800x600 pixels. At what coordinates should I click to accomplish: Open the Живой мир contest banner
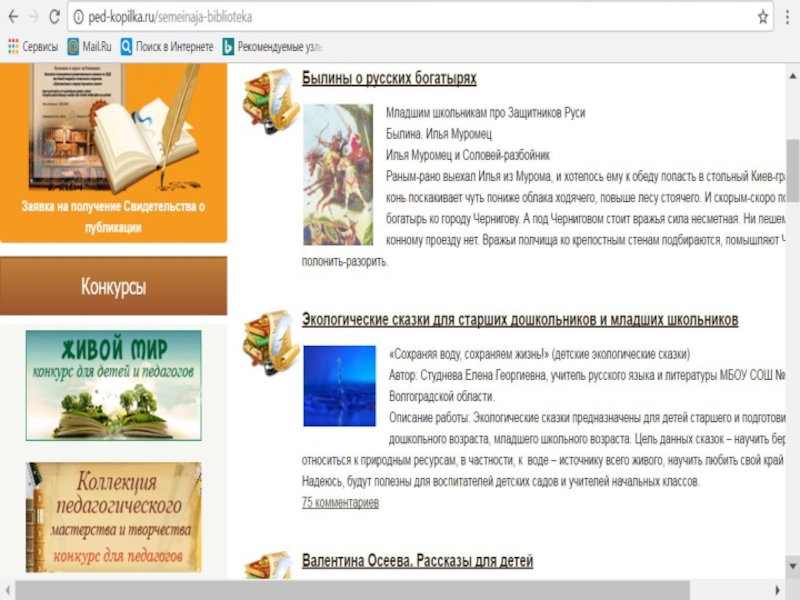[114, 385]
